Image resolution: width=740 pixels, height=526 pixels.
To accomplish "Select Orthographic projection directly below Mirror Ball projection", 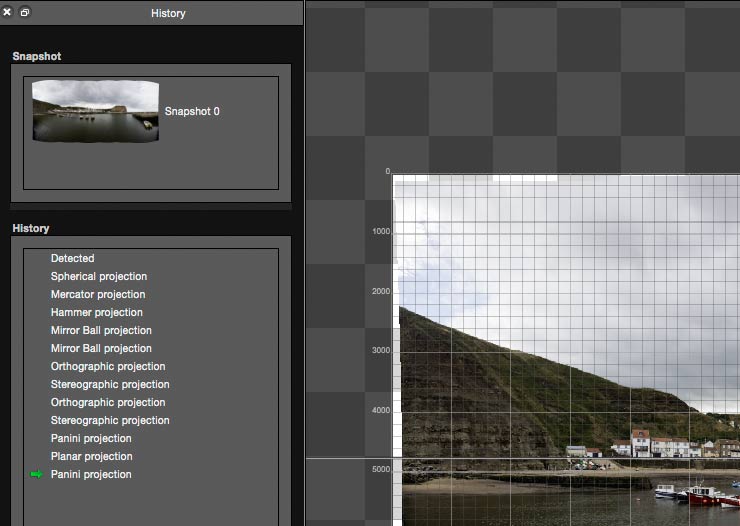I will point(108,367).
